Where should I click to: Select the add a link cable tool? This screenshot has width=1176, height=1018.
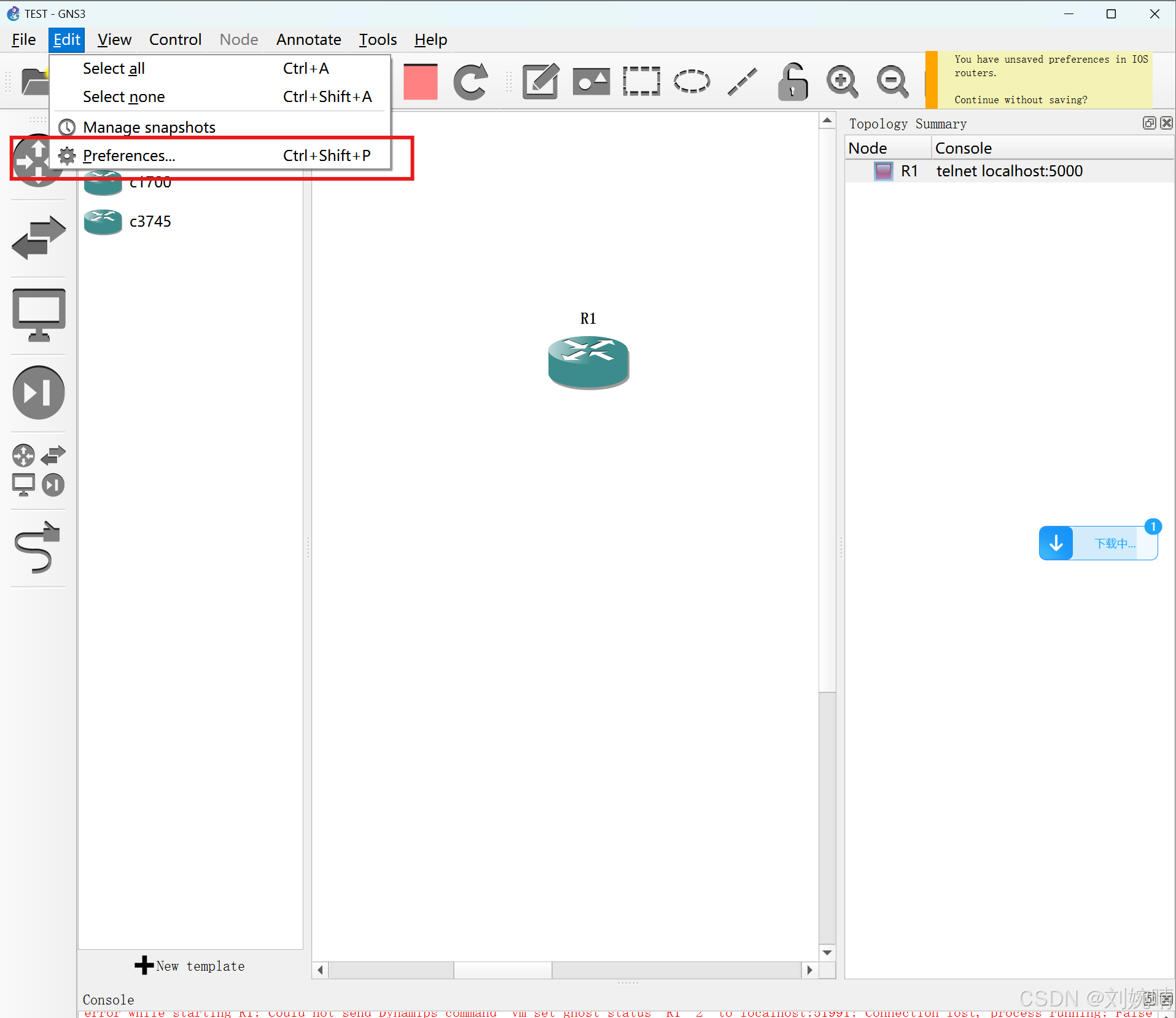click(38, 547)
